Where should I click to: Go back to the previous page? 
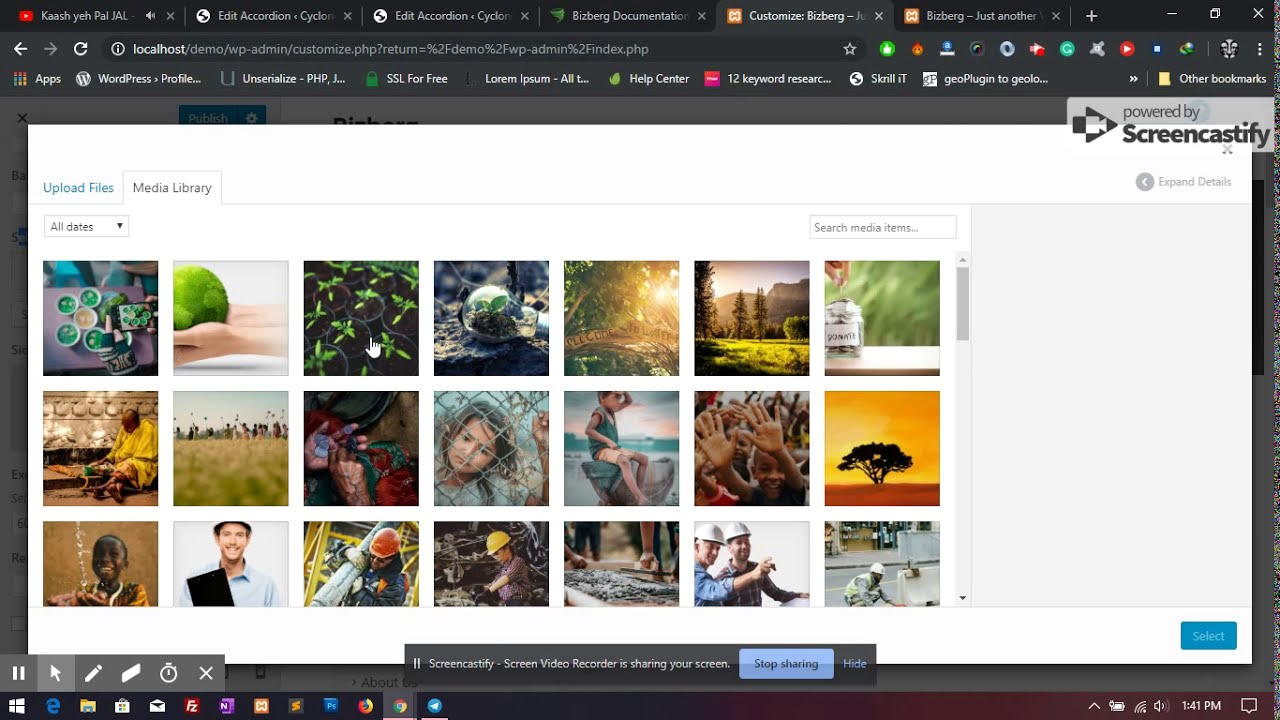click(x=21, y=49)
